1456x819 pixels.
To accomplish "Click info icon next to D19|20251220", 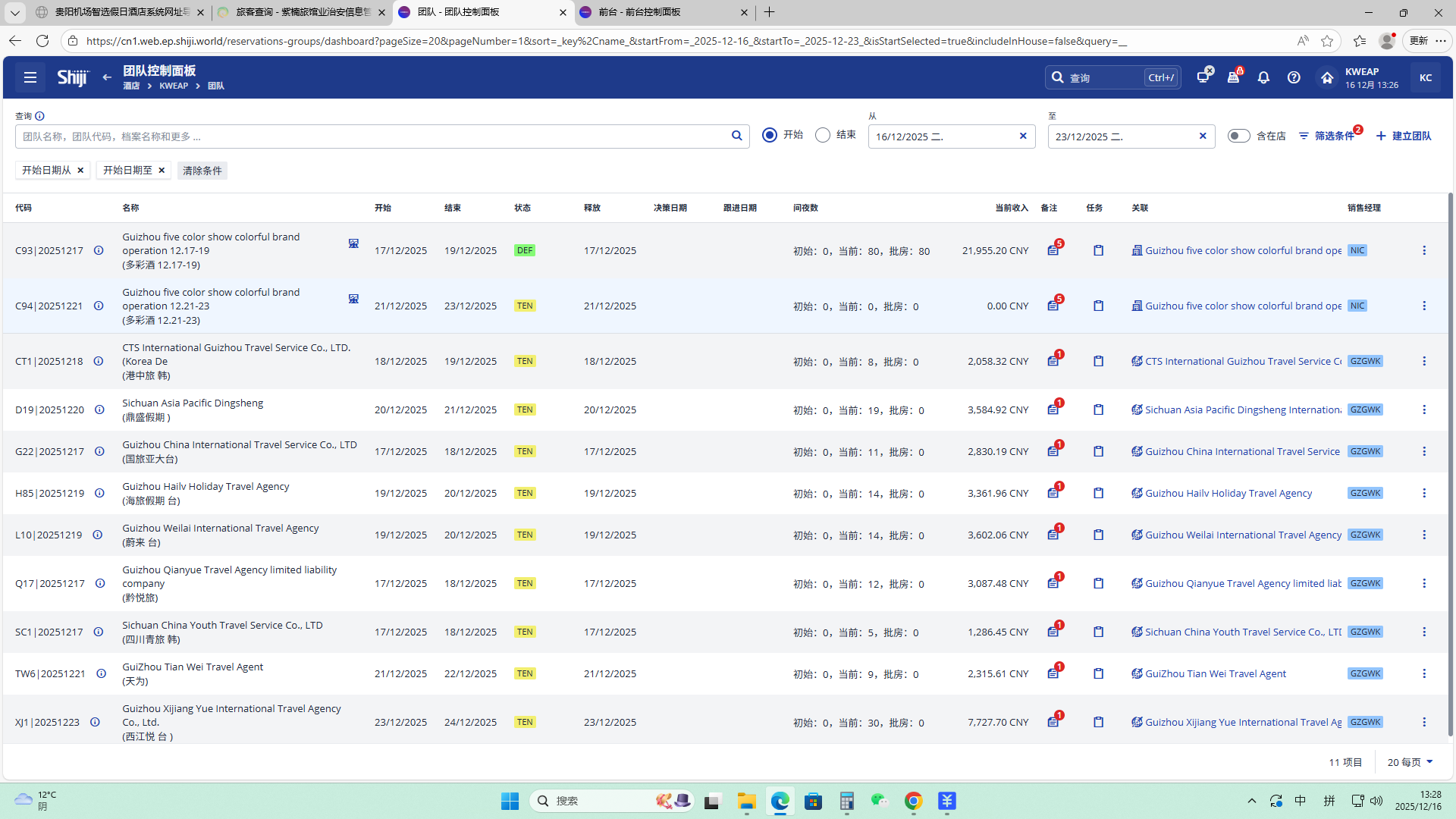I will coord(99,410).
